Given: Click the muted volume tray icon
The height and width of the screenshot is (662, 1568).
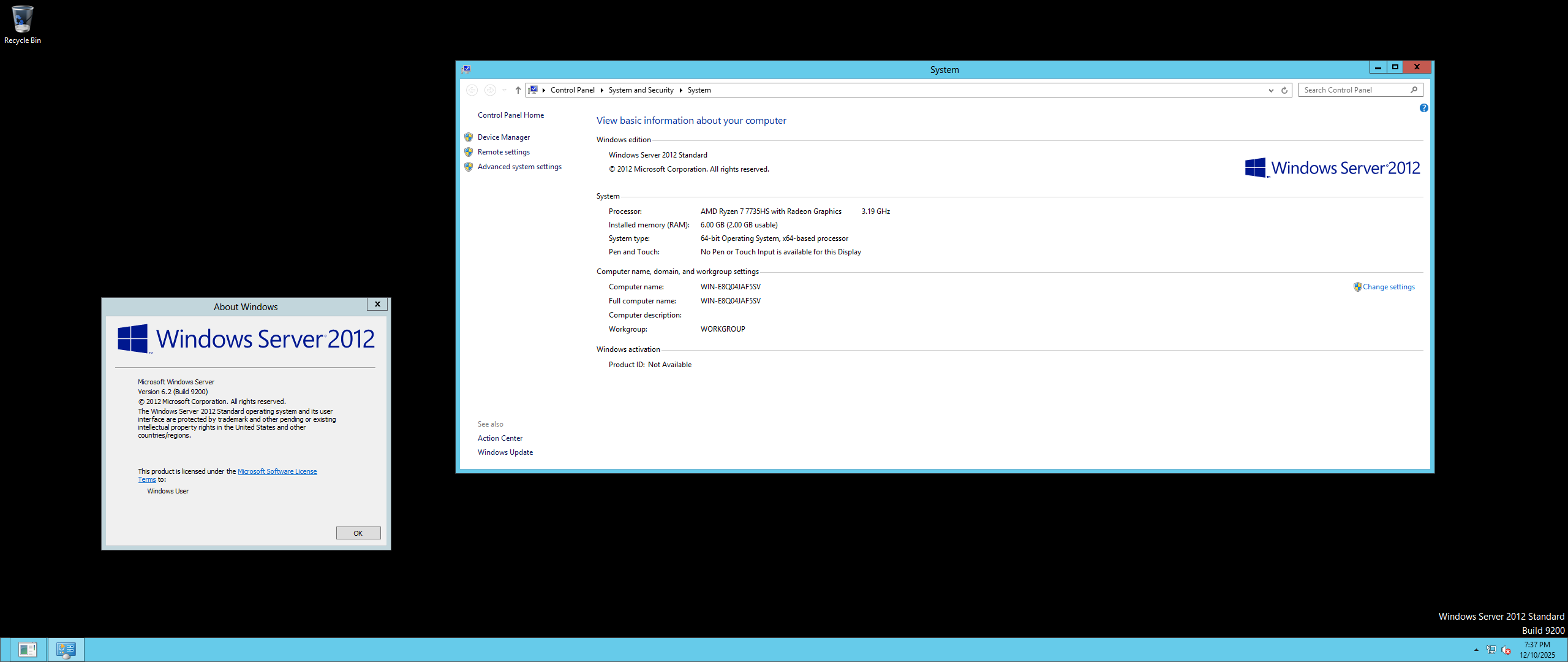Looking at the screenshot, I should point(1506,650).
